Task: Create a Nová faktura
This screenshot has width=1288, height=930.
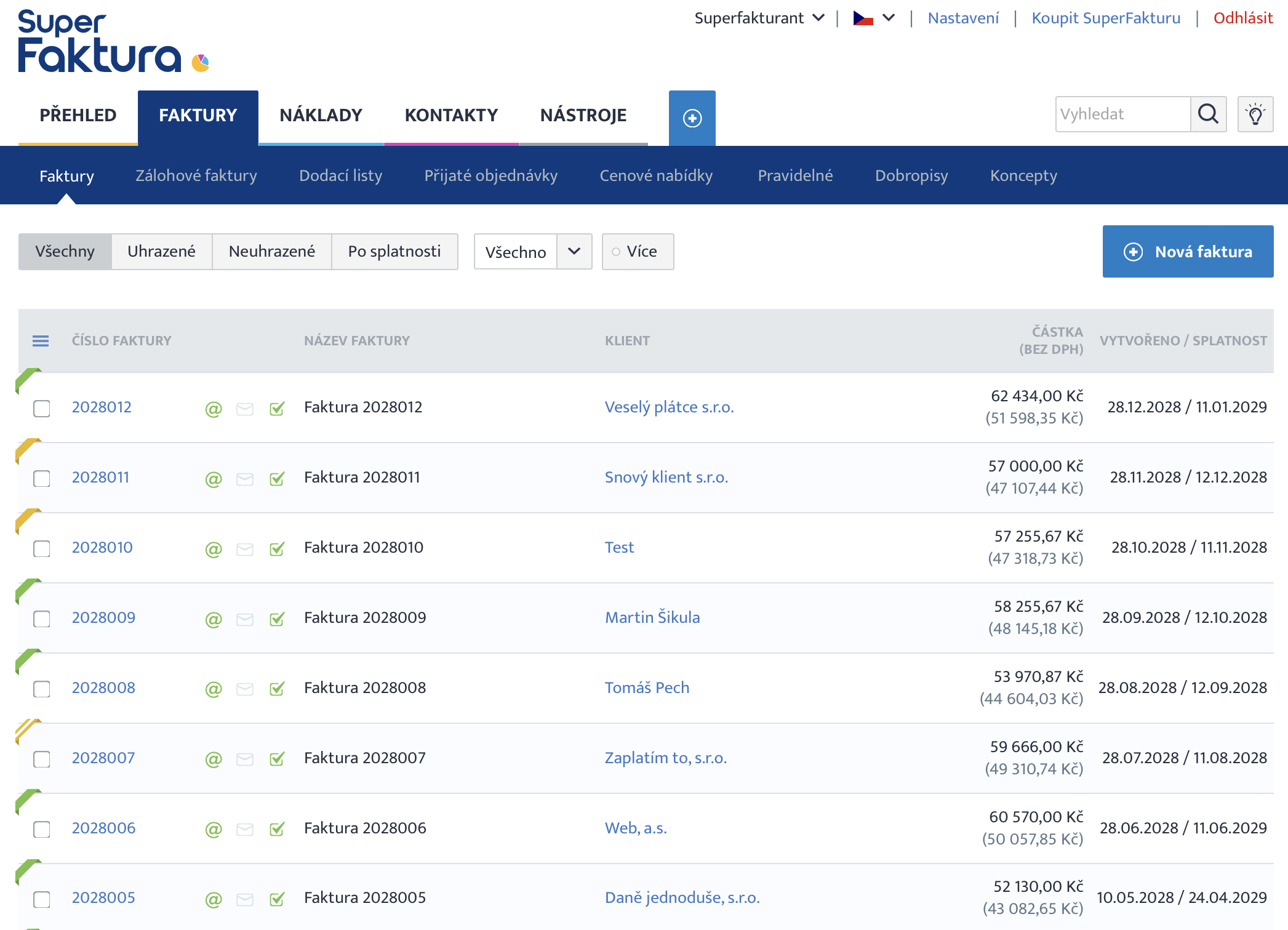Action: 1188,251
